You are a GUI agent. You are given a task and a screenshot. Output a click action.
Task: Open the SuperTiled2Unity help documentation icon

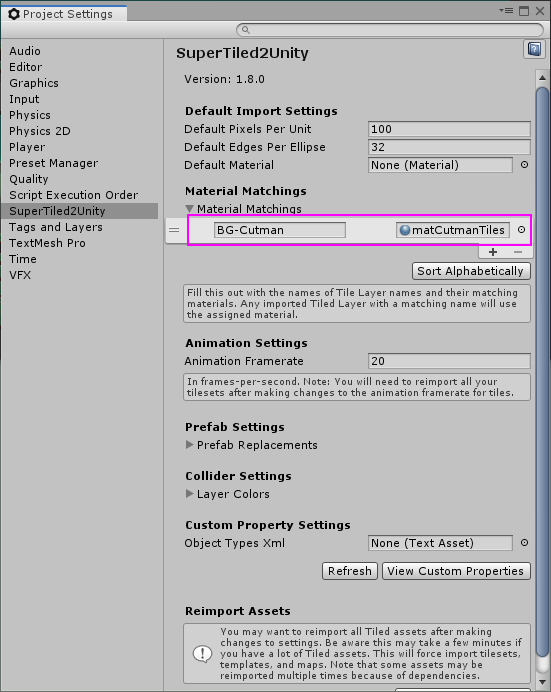(x=534, y=49)
